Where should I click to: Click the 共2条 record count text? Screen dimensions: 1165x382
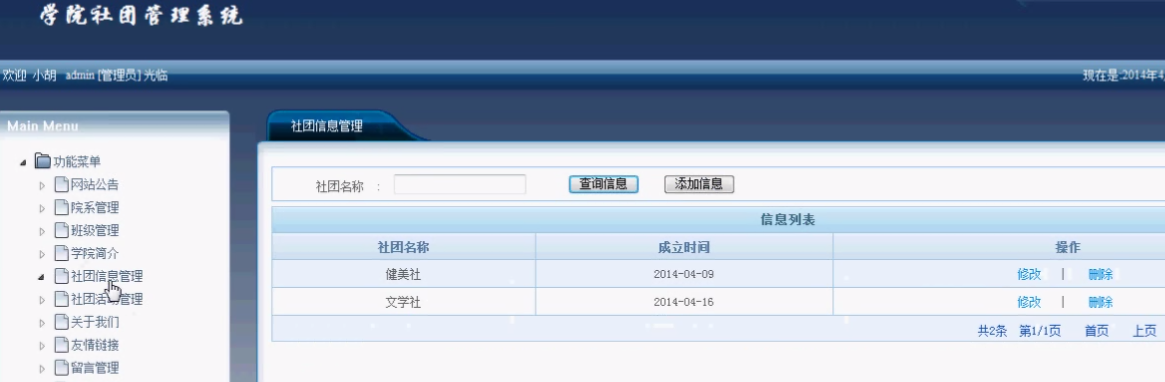pos(992,331)
